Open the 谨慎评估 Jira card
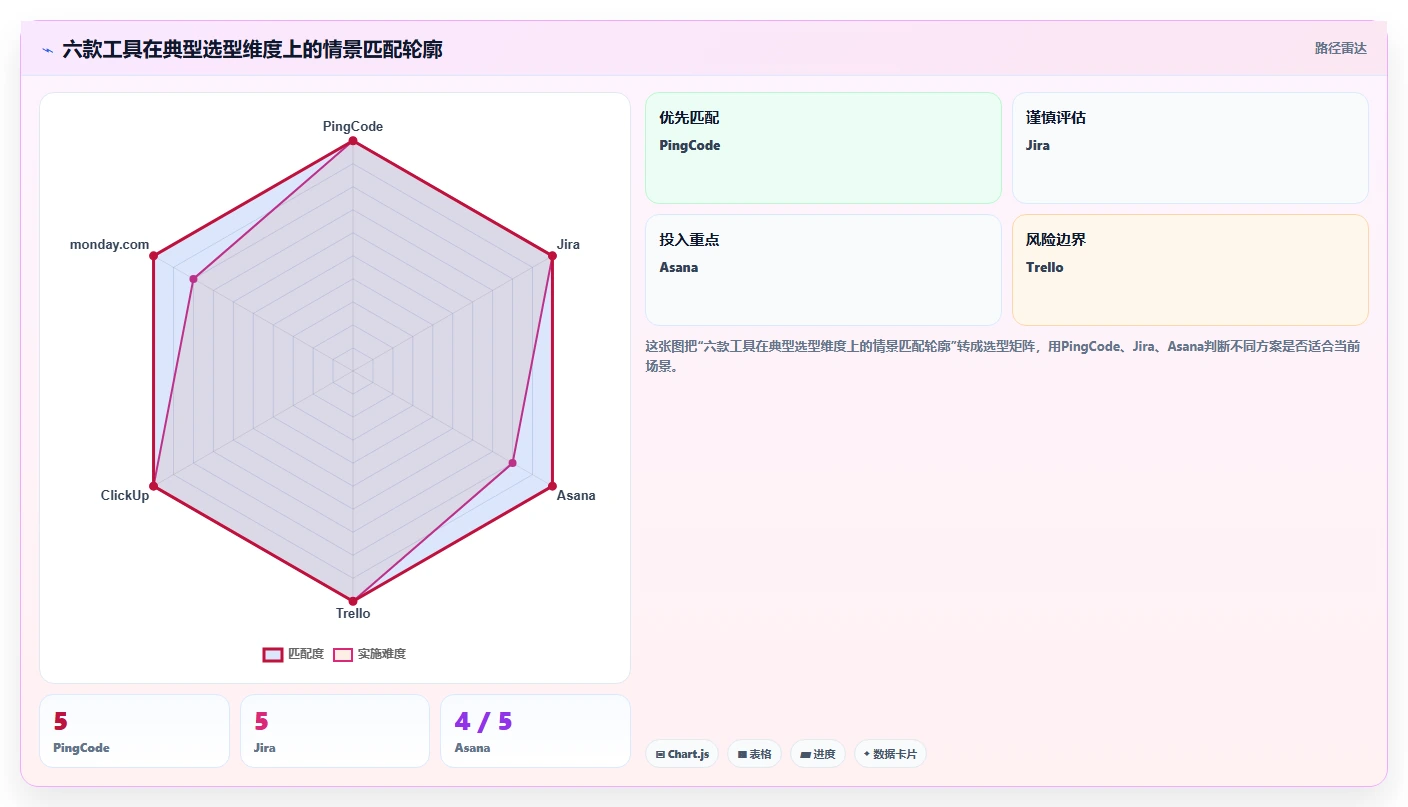This screenshot has height=807, width=1408. [x=1190, y=148]
